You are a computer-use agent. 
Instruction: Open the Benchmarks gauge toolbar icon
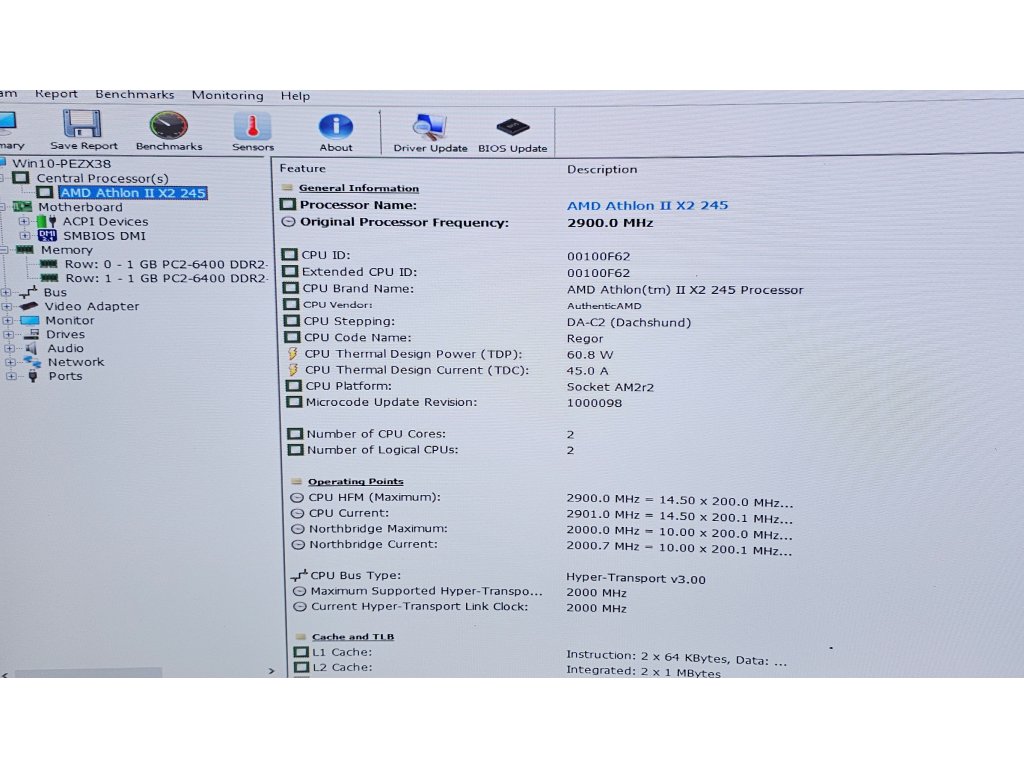(x=168, y=125)
